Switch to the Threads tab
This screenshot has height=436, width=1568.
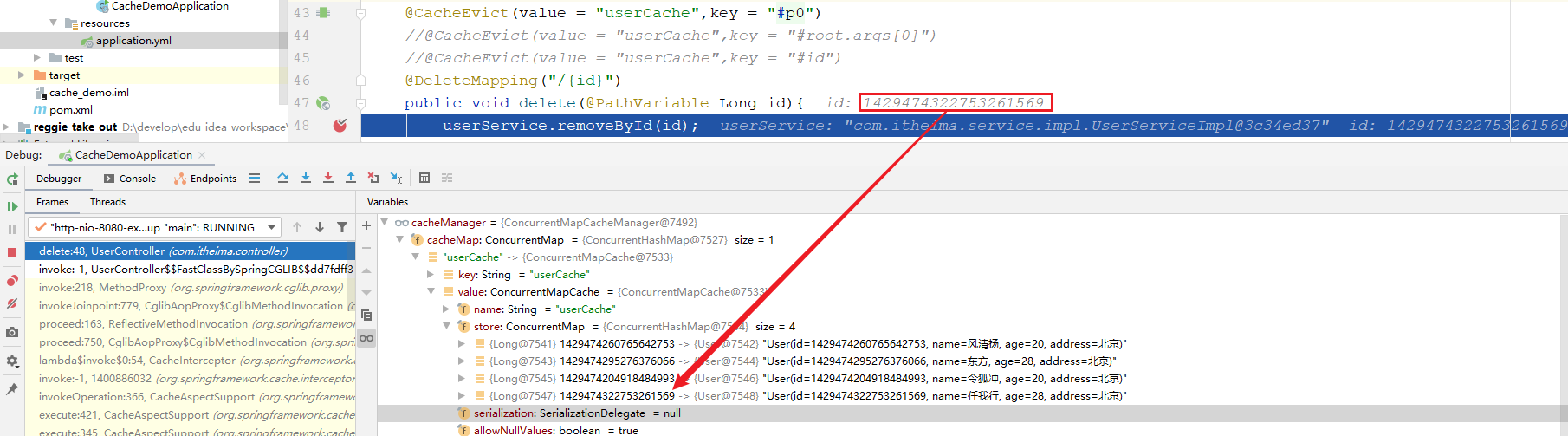pos(107,202)
